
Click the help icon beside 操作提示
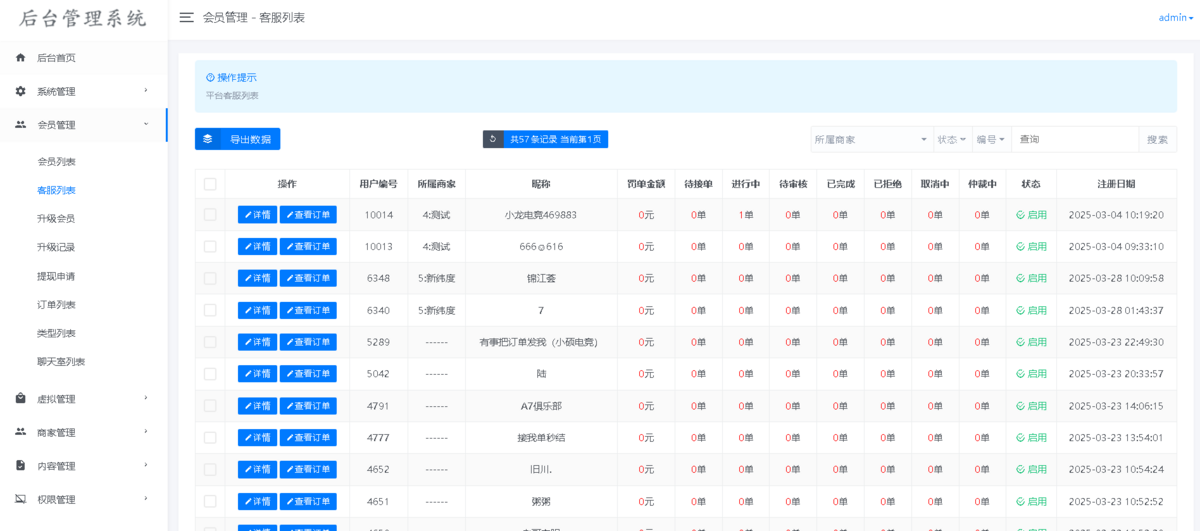pyautogui.click(x=210, y=77)
